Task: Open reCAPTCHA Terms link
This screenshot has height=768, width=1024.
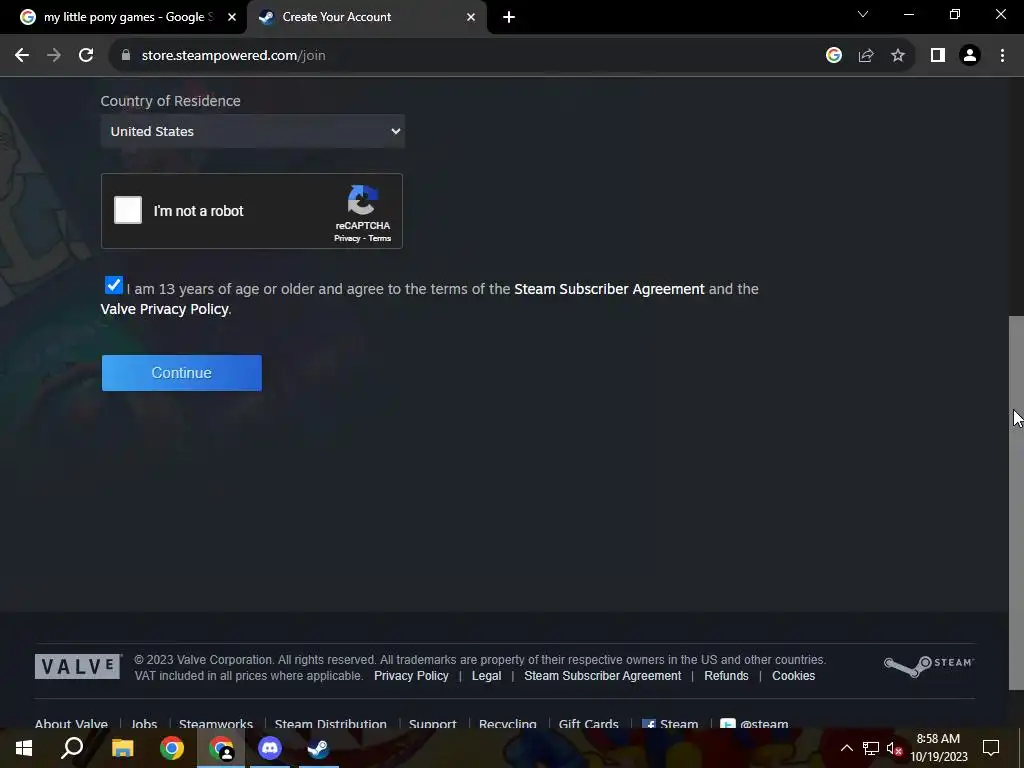Action: (379, 238)
